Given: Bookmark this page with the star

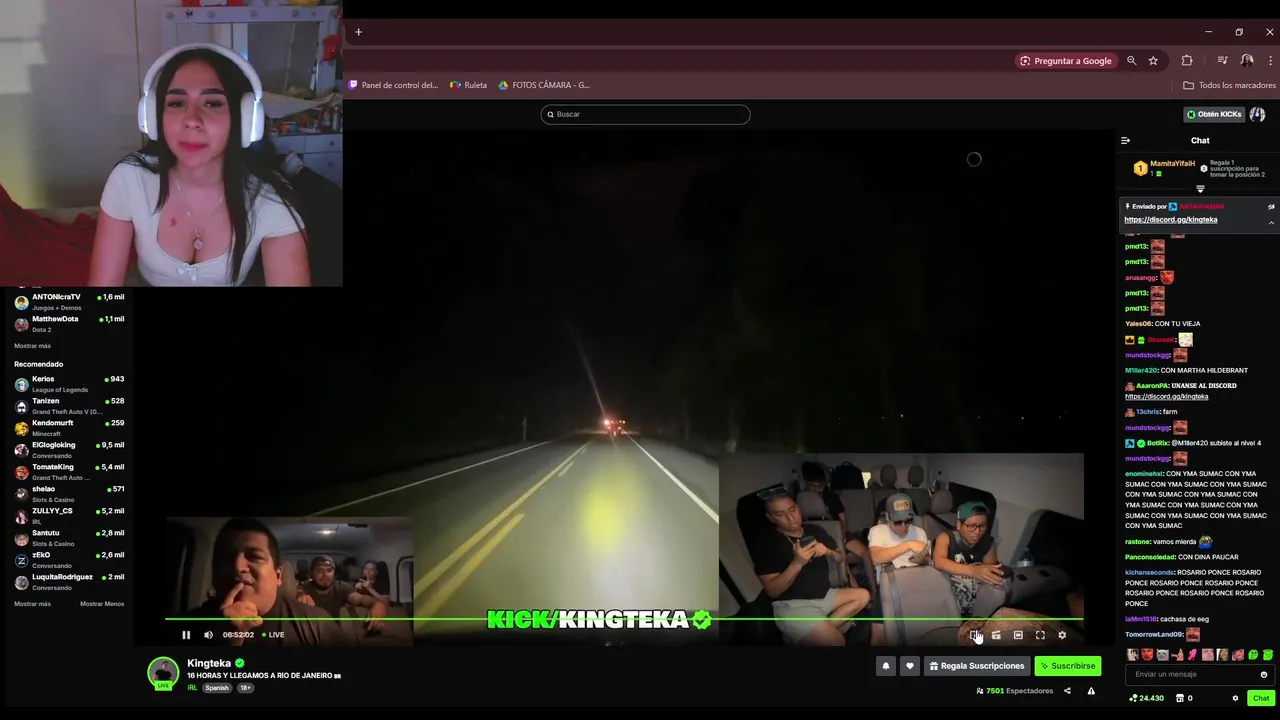Looking at the screenshot, I should 1153,61.
